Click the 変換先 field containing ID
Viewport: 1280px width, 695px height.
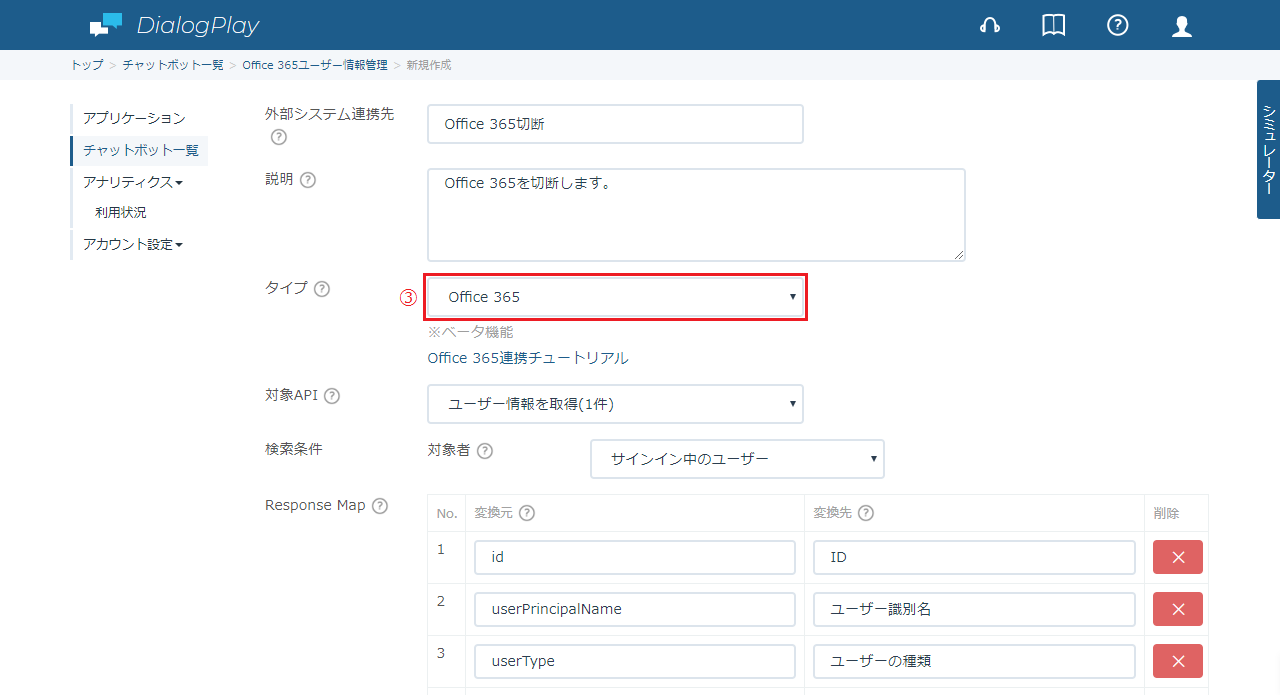(974, 557)
